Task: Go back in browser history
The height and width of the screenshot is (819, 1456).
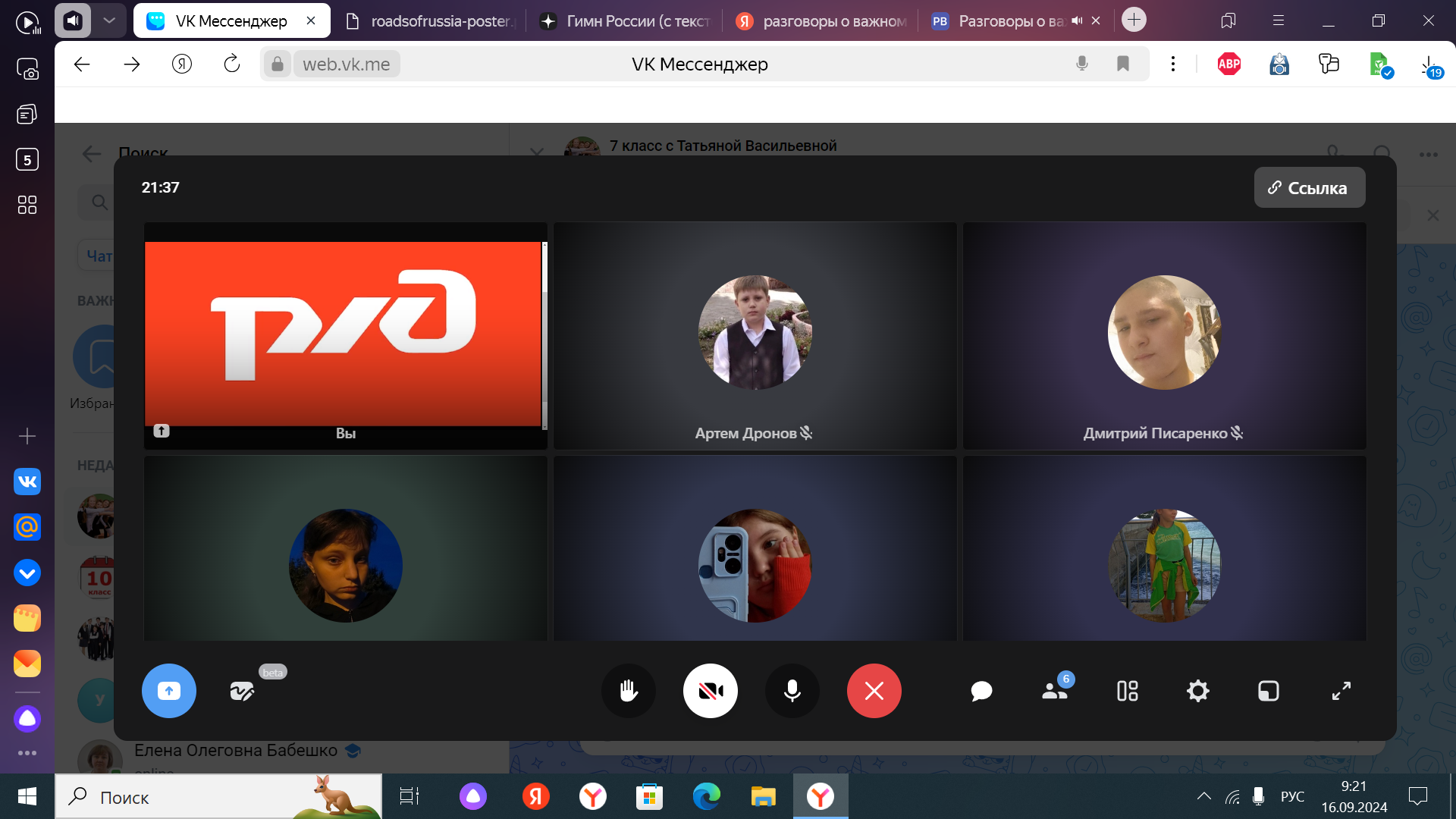Action: click(x=82, y=64)
